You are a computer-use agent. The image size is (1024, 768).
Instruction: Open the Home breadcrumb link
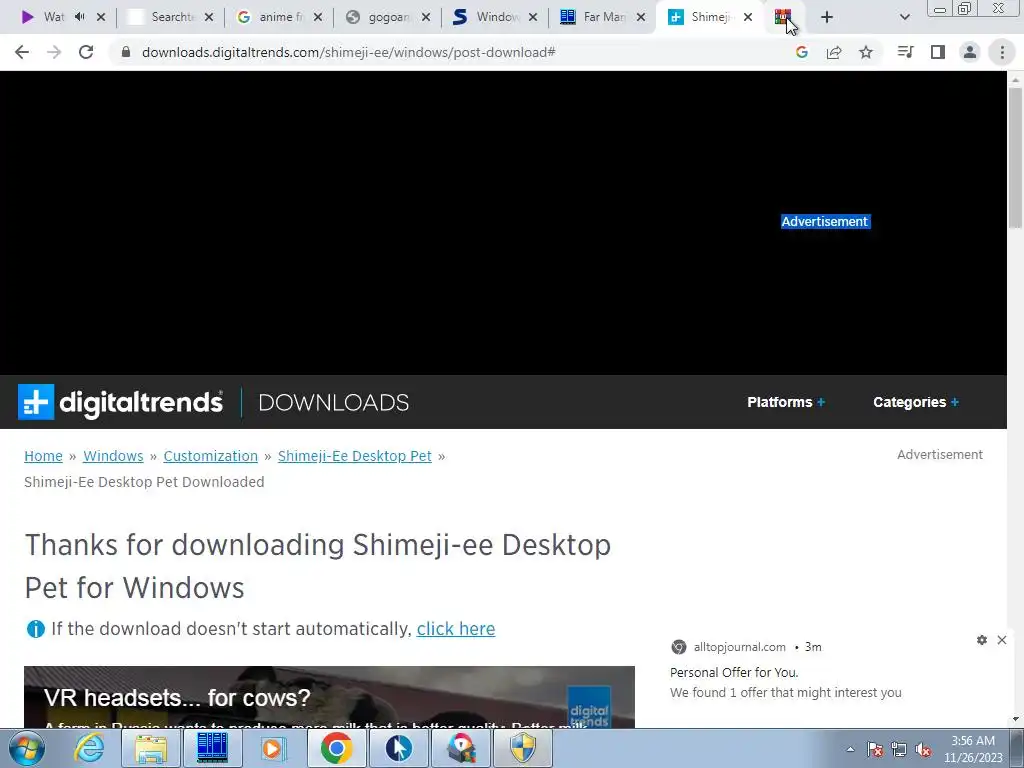pyautogui.click(x=43, y=456)
